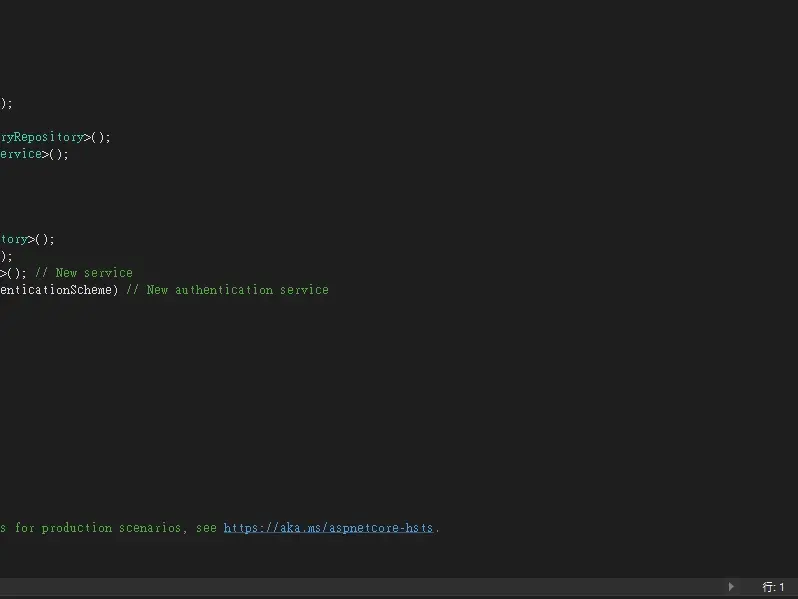Click the teal ervice type name
This screenshot has height=599, width=798.
[x=20, y=154]
